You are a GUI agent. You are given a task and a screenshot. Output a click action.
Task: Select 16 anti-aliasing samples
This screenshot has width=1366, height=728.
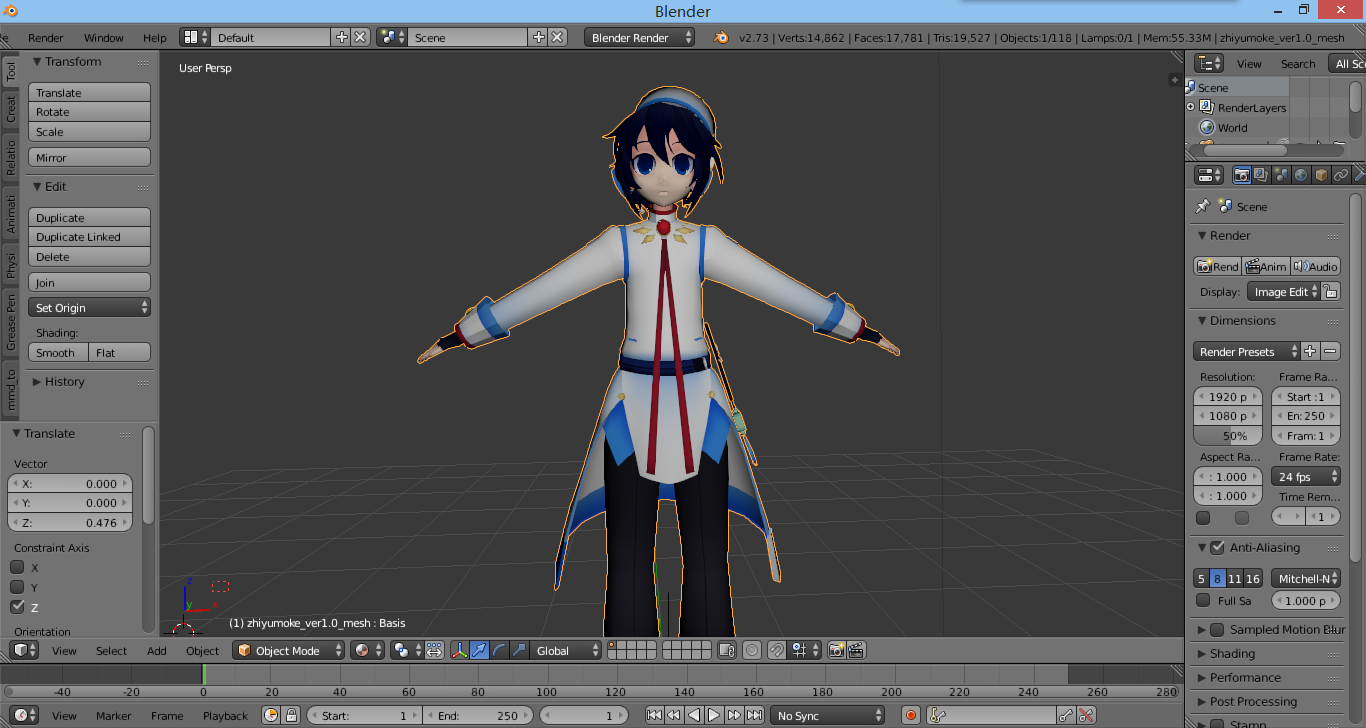(x=1253, y=578)
